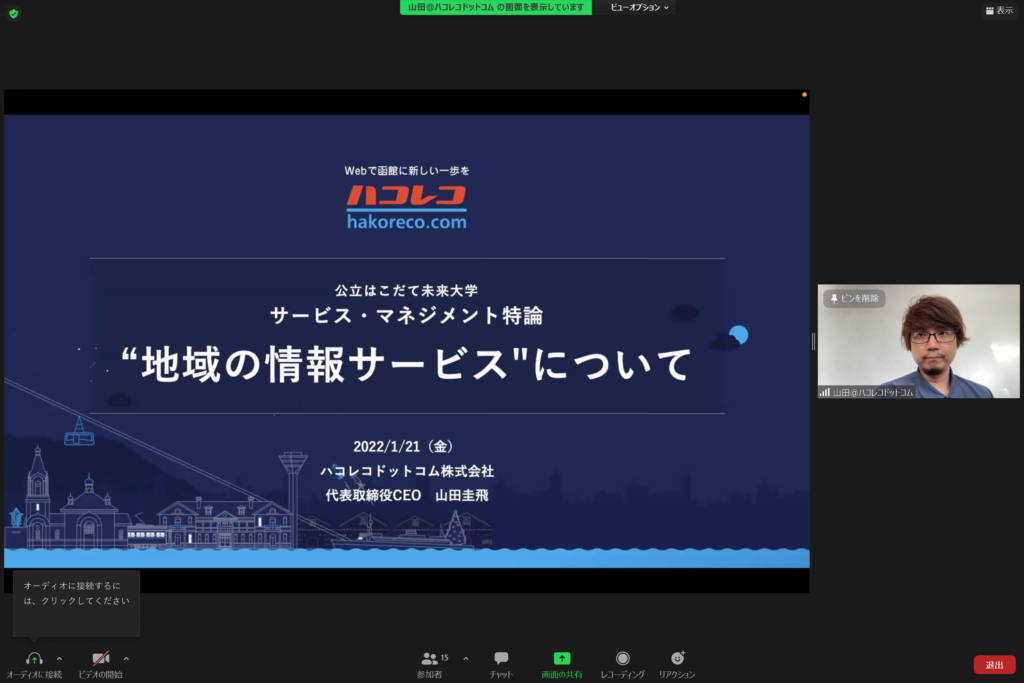Click the green 画面の共有 share screen icon
1024x683 pixels.
pyautogui.click(x=562, y=658)
